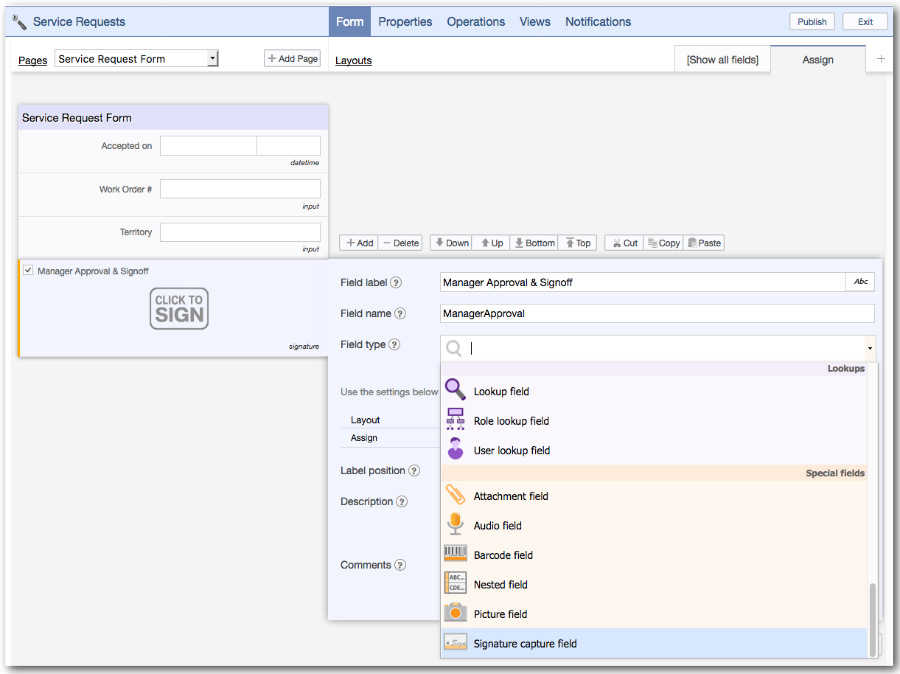Paste the field
This screenshot has width=900, height=674.
[704, 243]
